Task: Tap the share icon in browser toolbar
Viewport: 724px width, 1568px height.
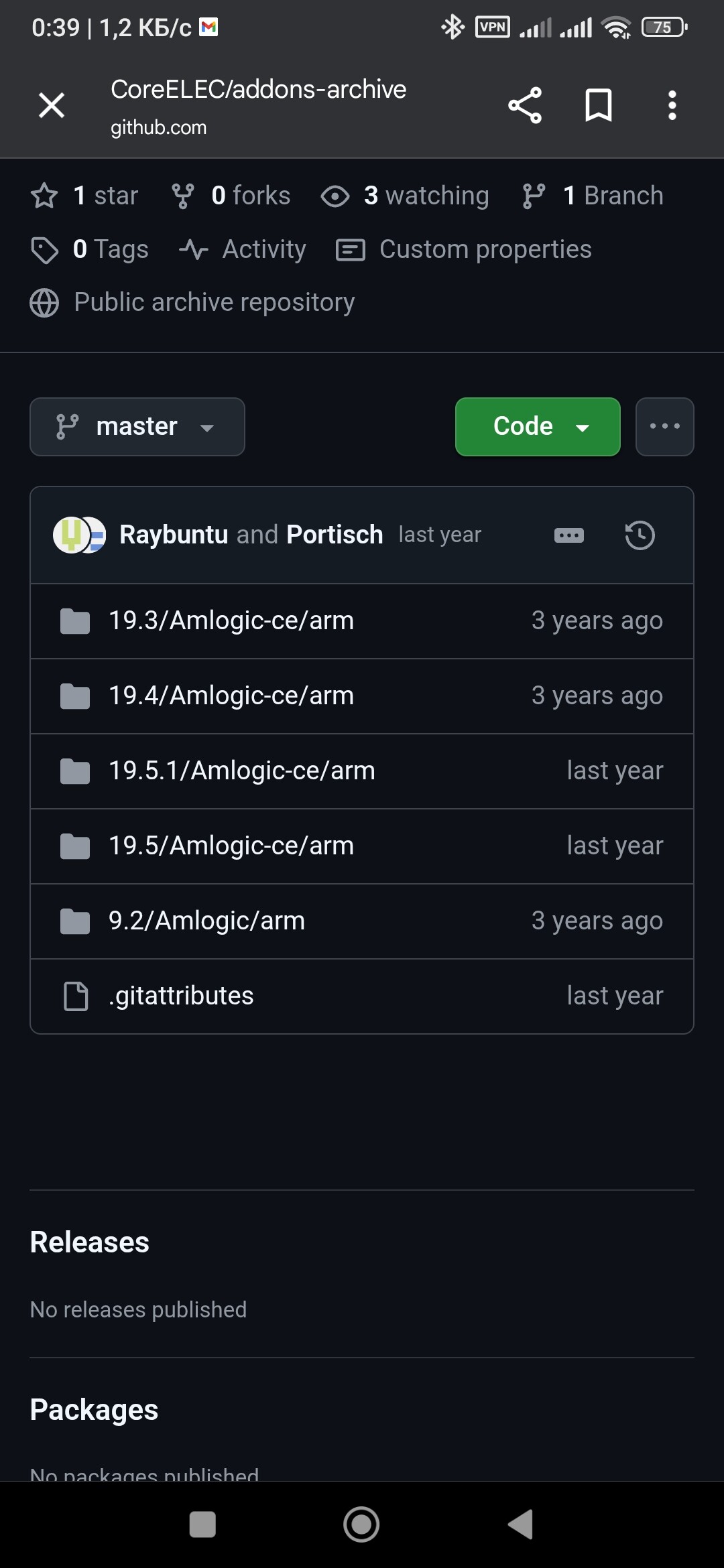Action: [524, 105]
